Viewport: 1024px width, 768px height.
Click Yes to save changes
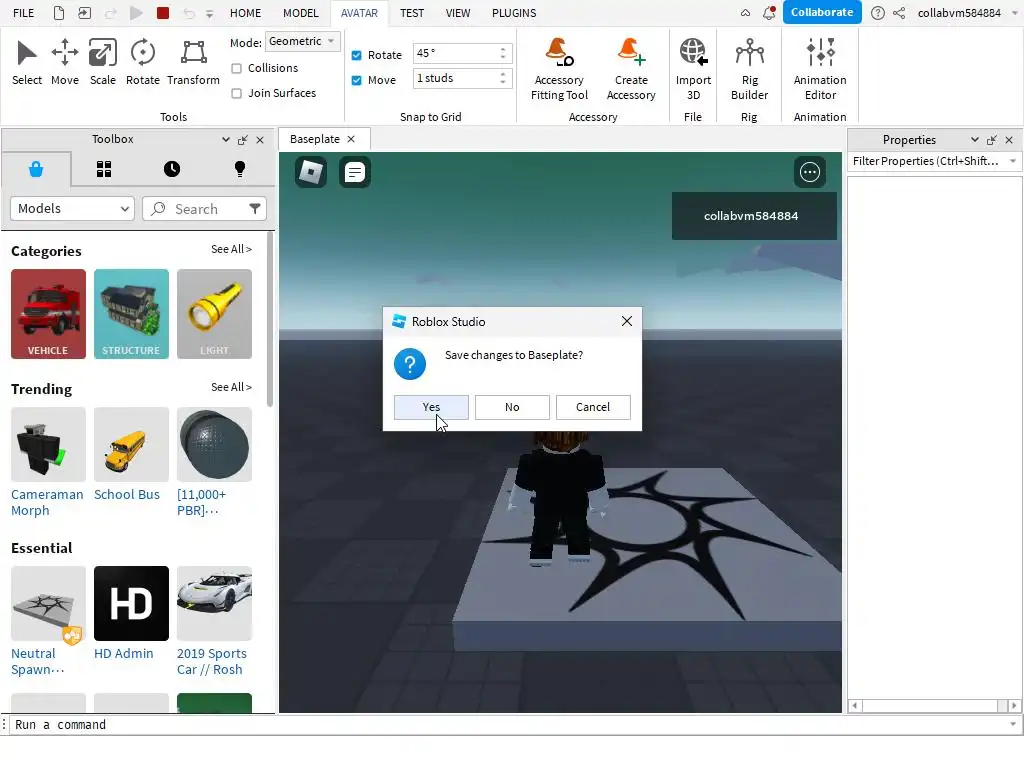pos(431,407)
